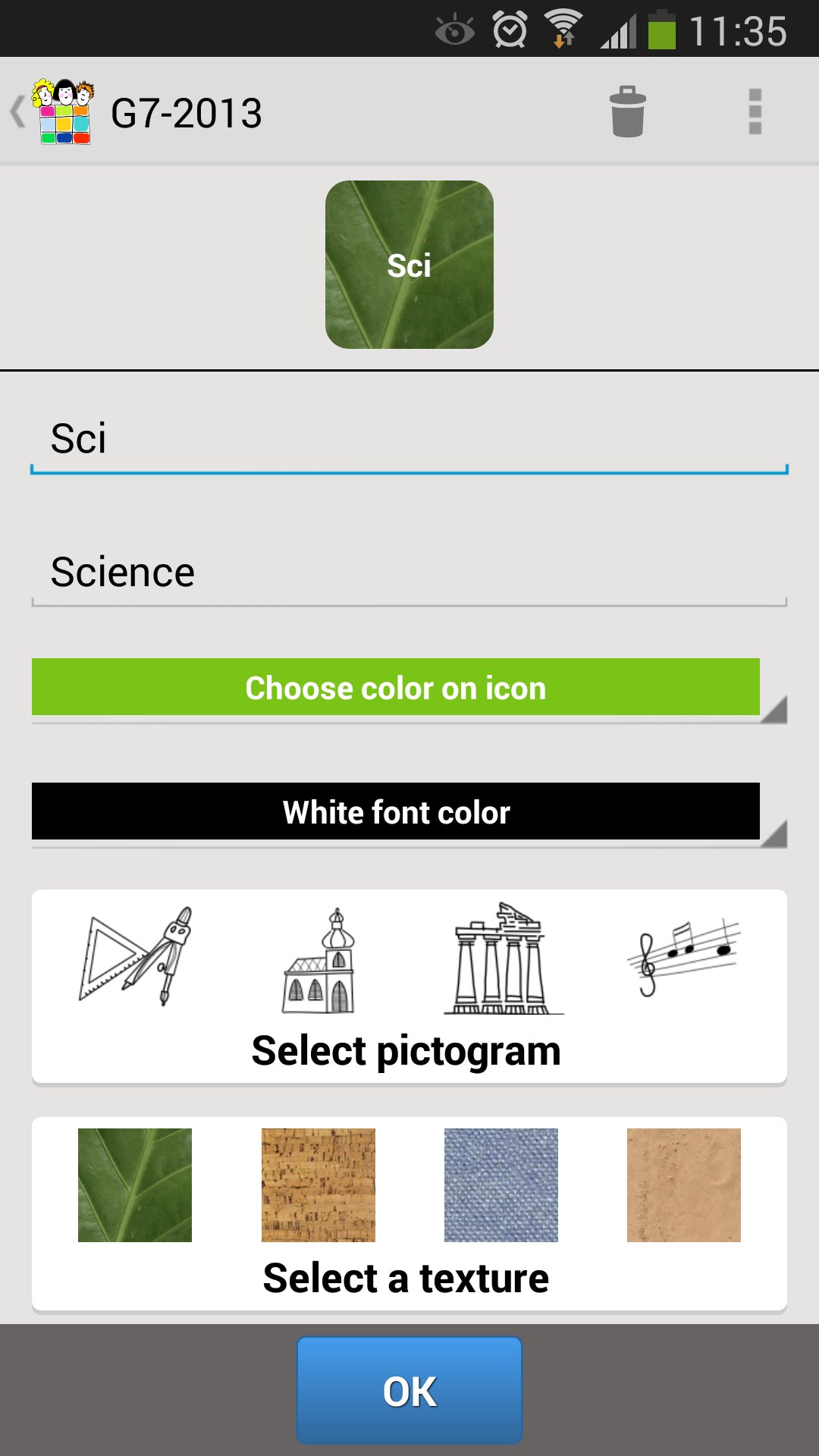Tap the Sci leaf icon preview
This screenshot has height=1456, width=819.
click(x=409, y=265)
